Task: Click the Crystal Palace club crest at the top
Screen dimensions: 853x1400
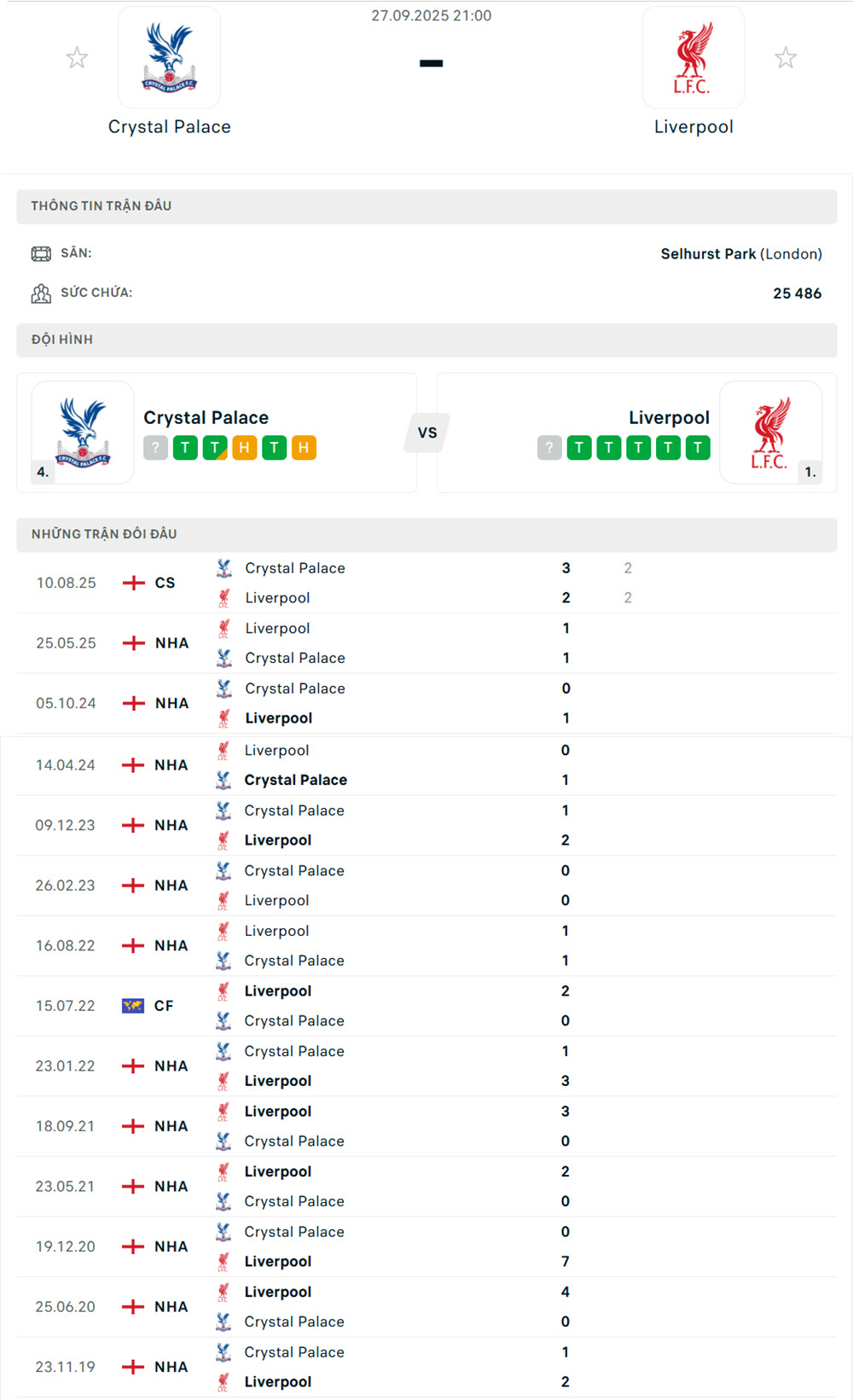Action: (169, 56)
